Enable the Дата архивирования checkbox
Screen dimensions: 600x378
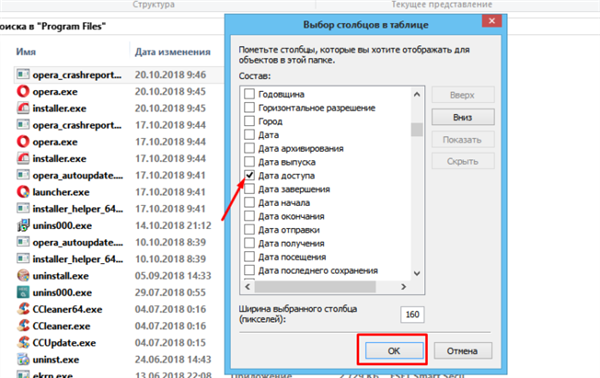tap(249, 148)
